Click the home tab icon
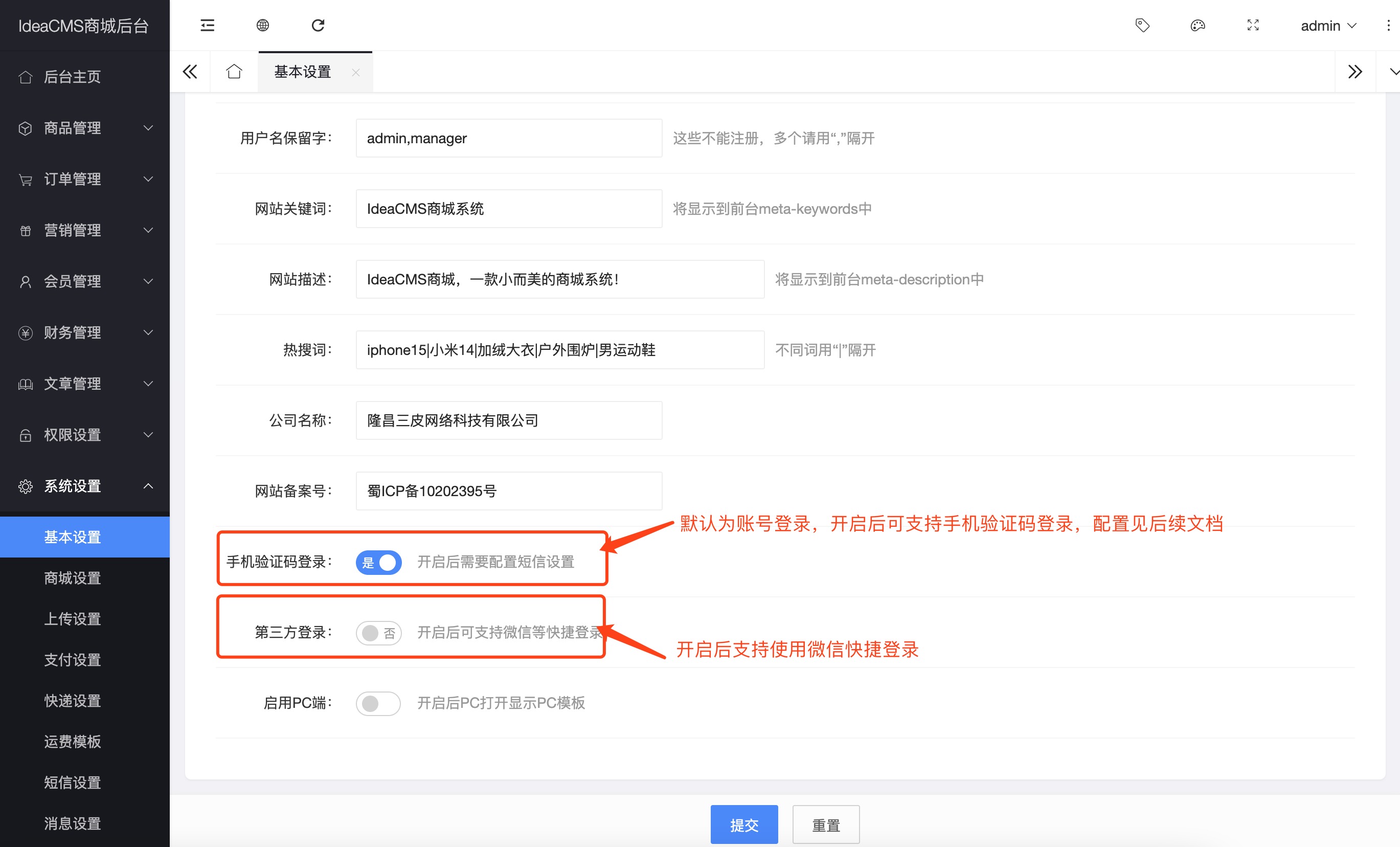Image resolution: width=1400 pixels, height=847 pixels. pyautogui.click(x=234, y=72)
